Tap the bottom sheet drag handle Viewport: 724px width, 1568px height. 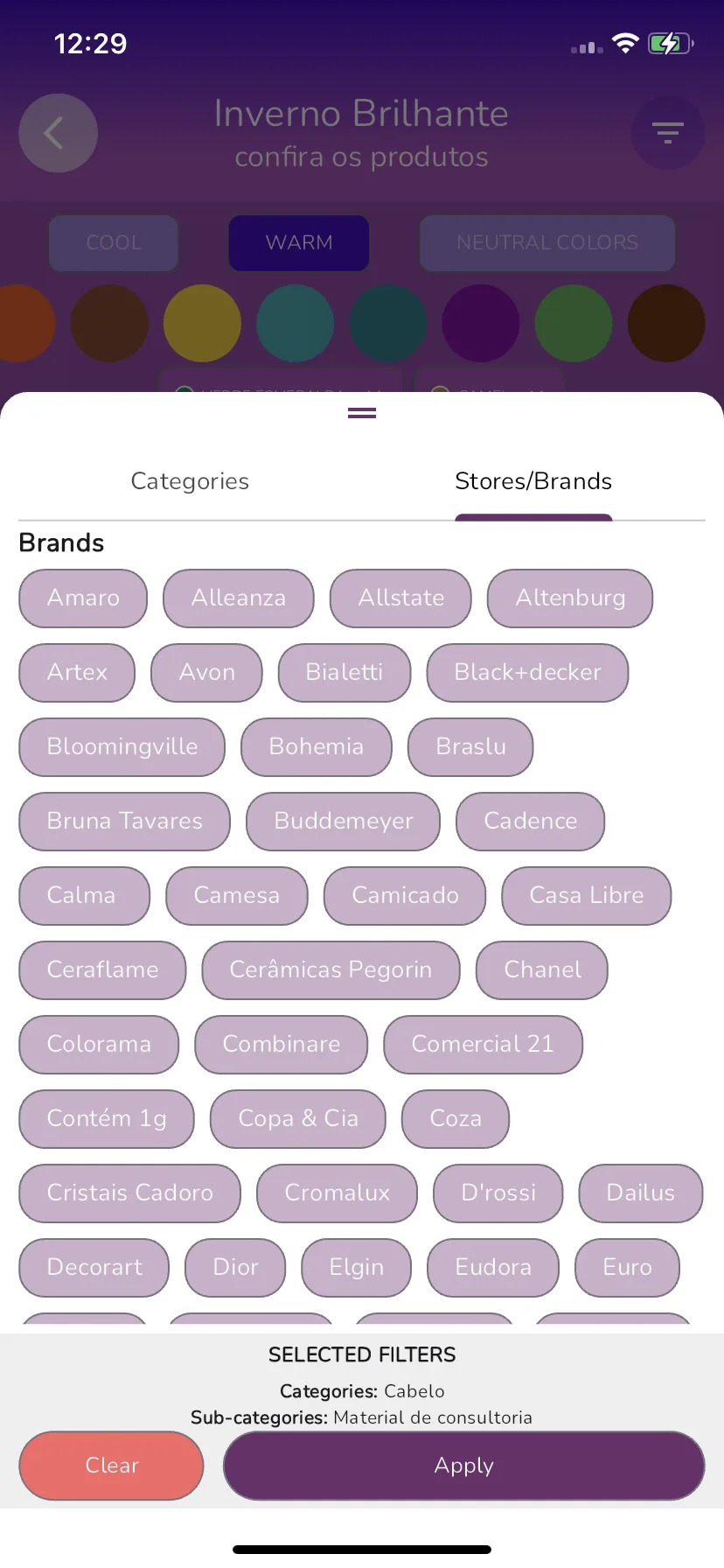362,413
